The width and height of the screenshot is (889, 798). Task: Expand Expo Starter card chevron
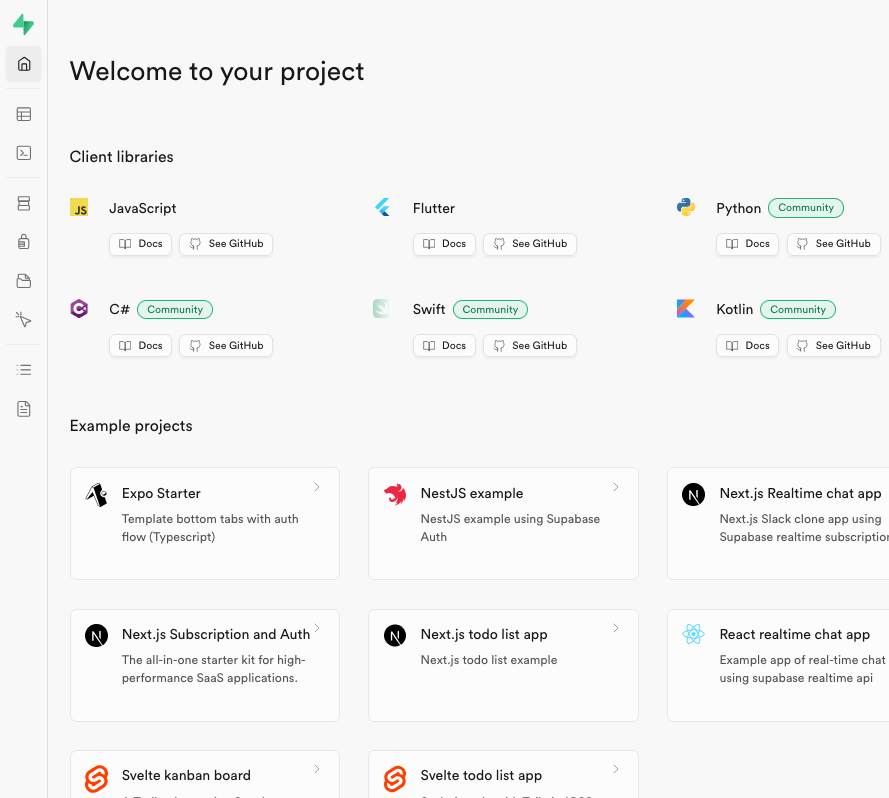pos(317,487)
